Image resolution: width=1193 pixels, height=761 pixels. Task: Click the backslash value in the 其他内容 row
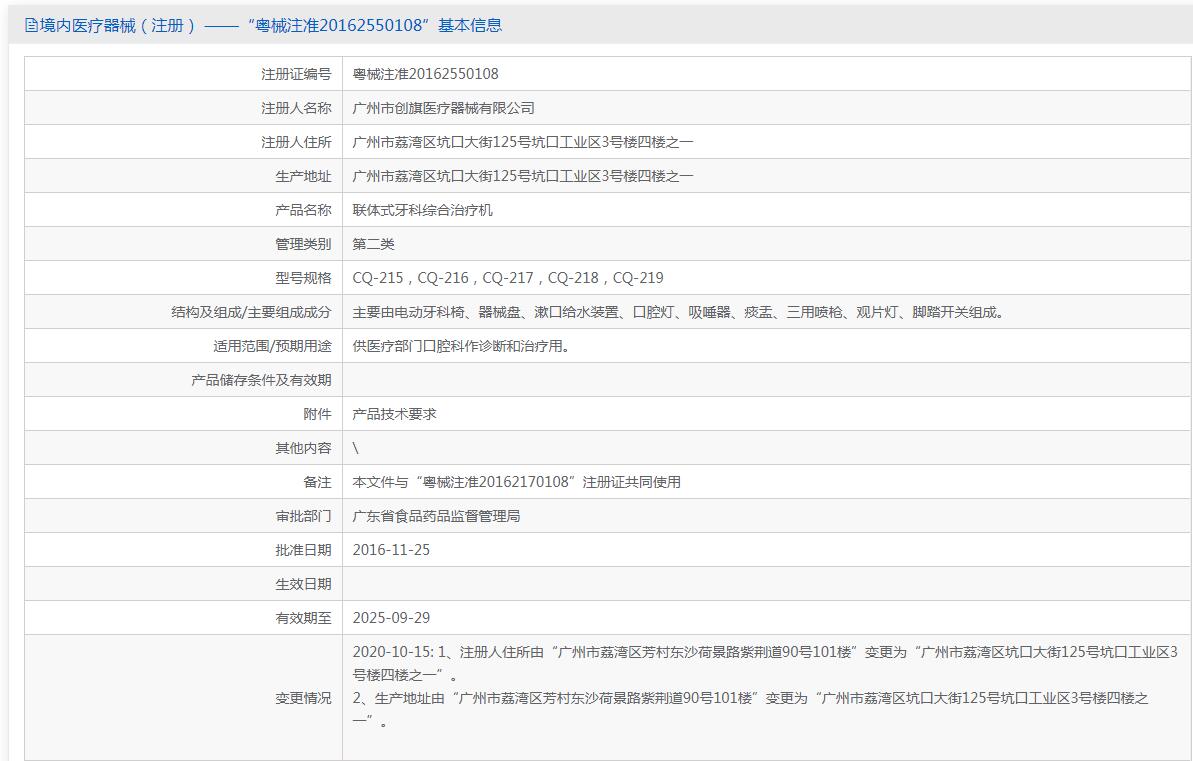click(x=356, y=448)
